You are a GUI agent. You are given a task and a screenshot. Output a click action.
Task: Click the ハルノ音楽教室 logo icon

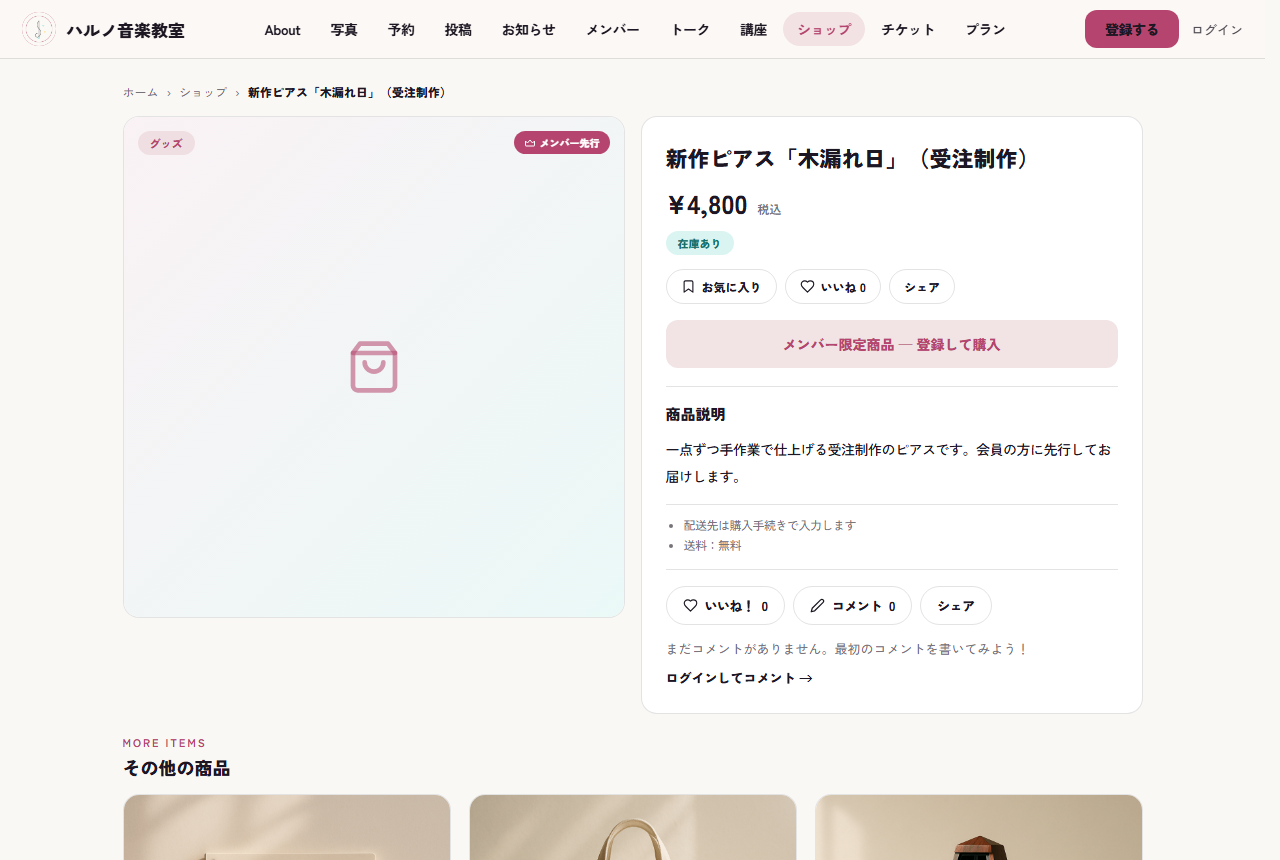pos(39,29)
